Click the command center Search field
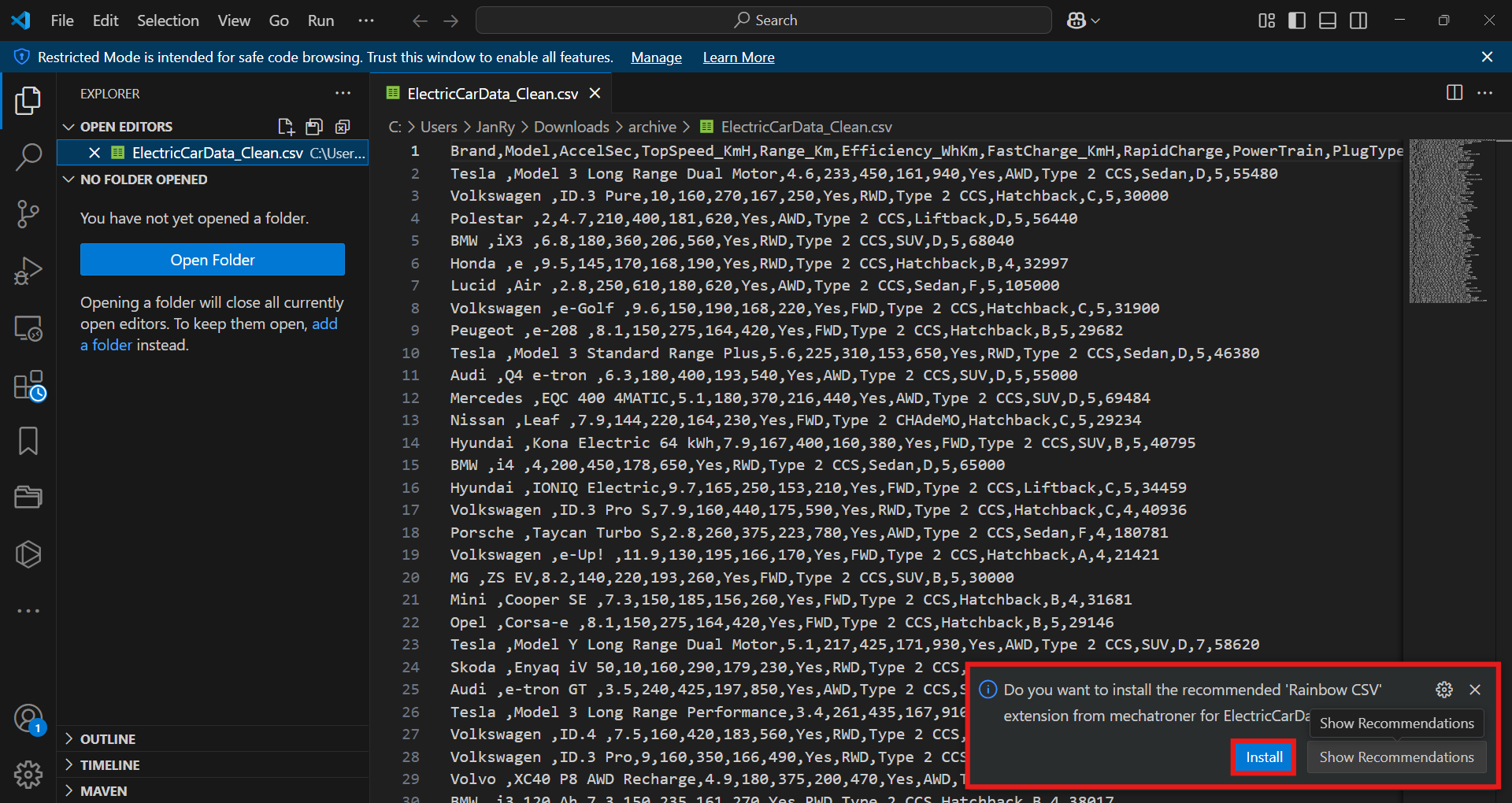Viewport: 1512px width, 803px height. (x=764, y=20)
